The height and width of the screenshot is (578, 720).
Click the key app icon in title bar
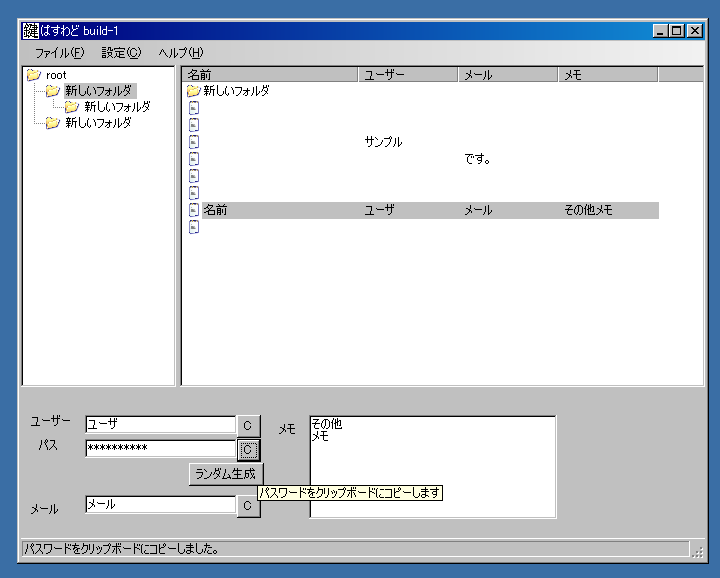31,31
